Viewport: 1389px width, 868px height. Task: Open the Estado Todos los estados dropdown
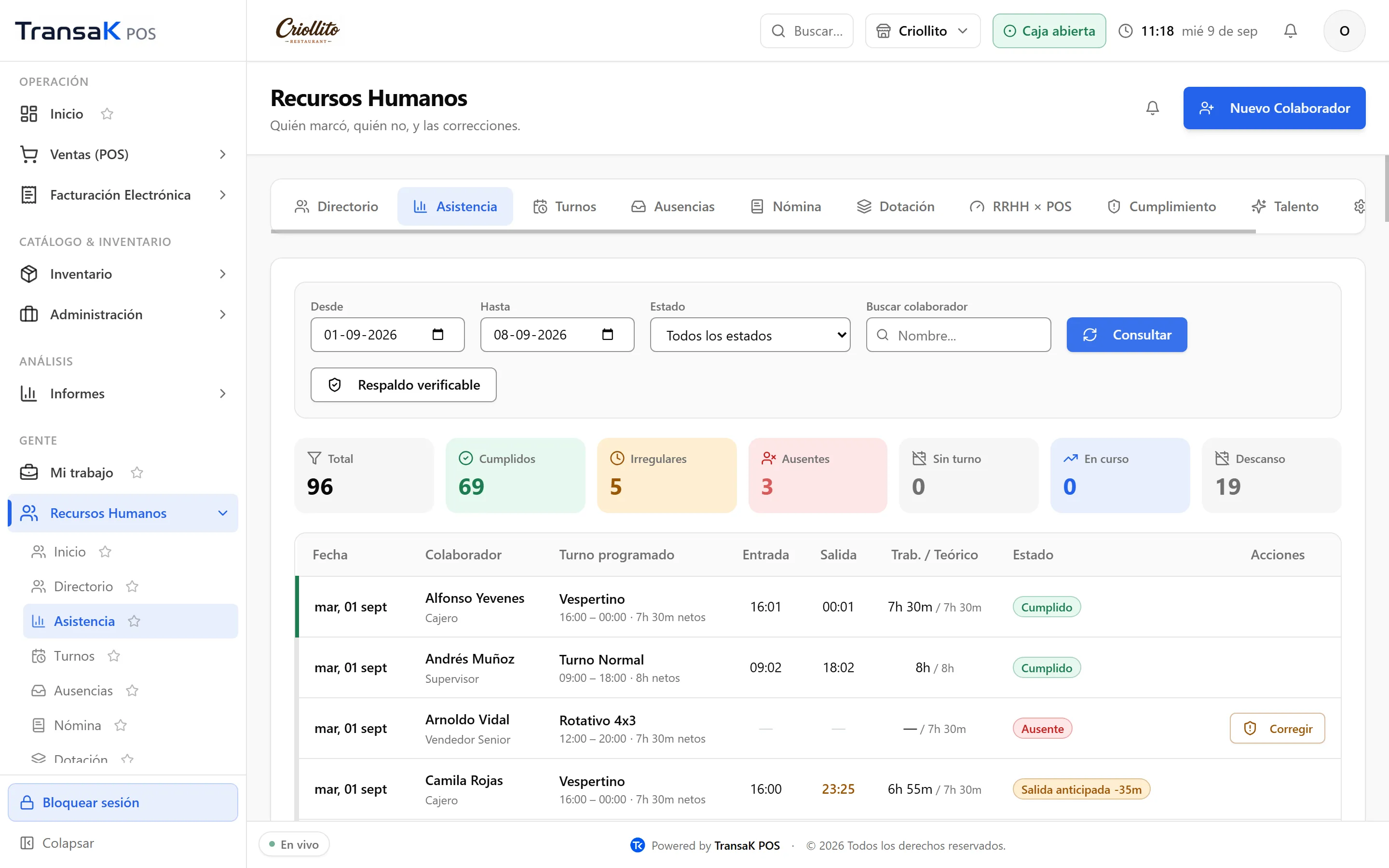click(750, 335)
